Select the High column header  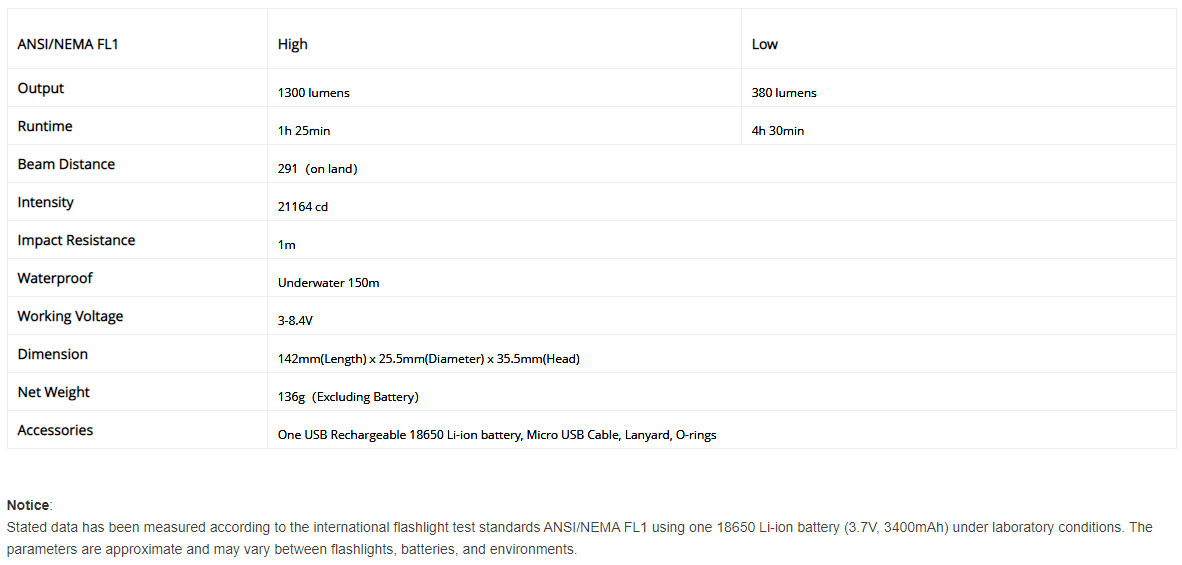pos(292,44)
